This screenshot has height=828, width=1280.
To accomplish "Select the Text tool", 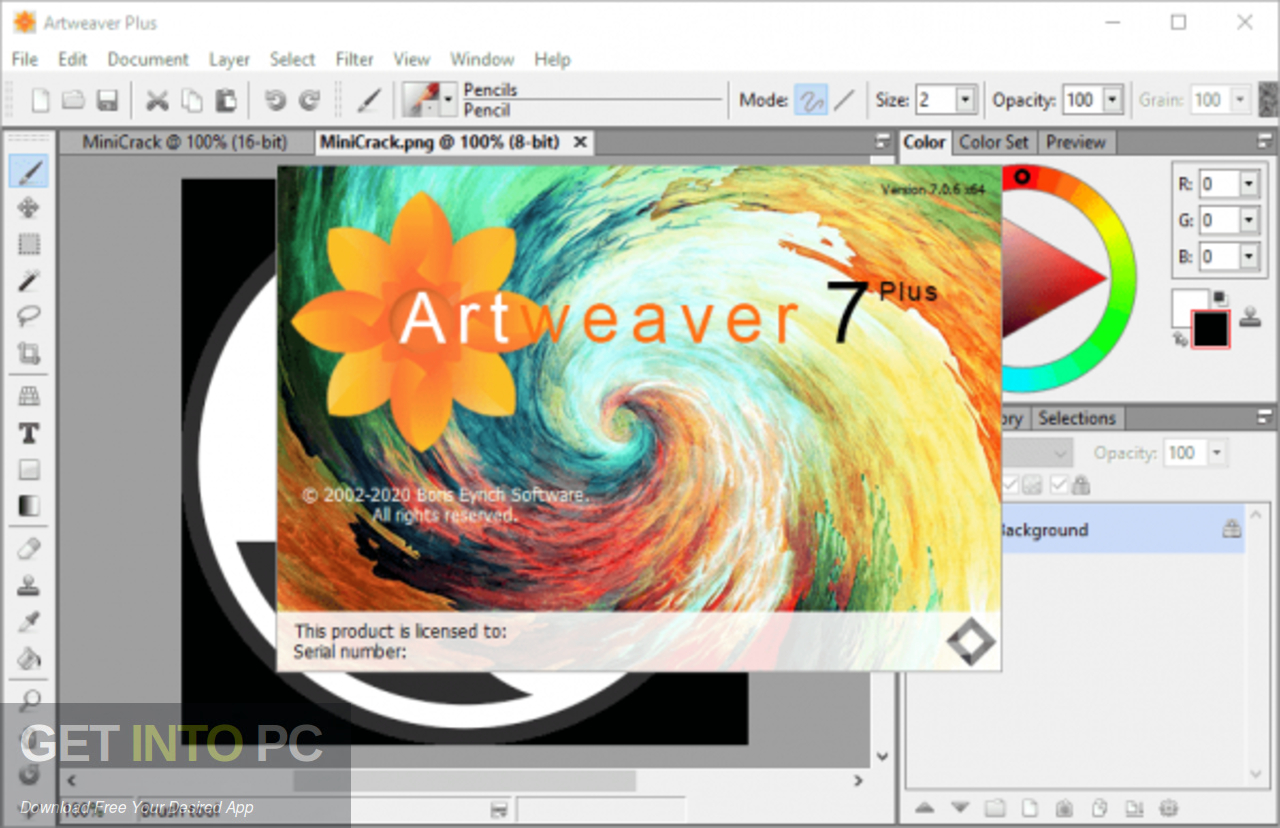I will (29, 433).
